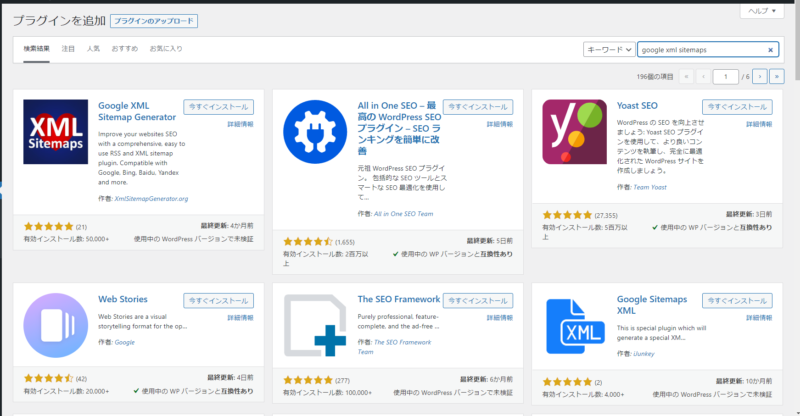Open The SEO Framework title link
Viewport: 800px width, 416px height.
click(398, 299)
